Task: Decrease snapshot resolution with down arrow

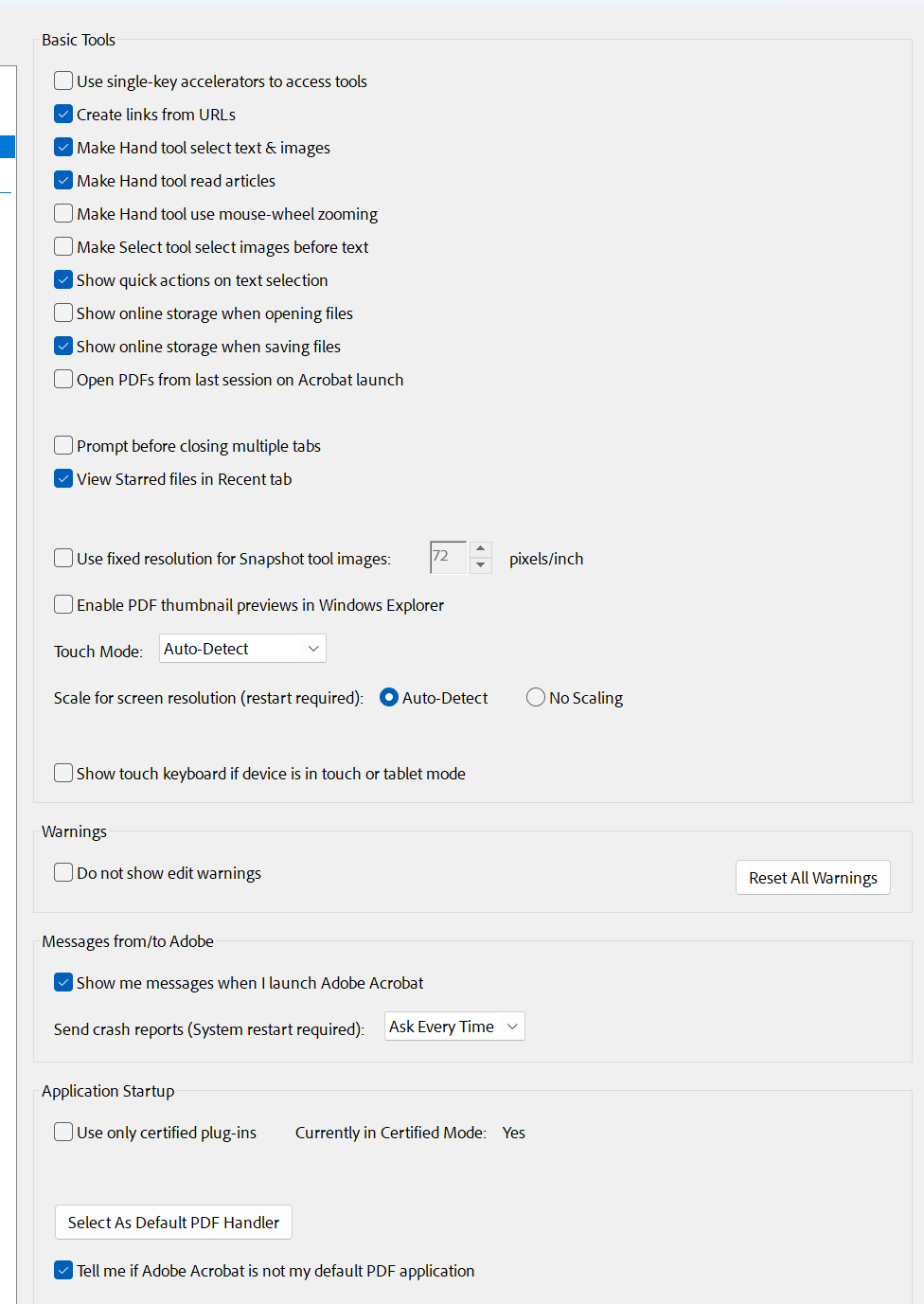Action: click(481, 565)
